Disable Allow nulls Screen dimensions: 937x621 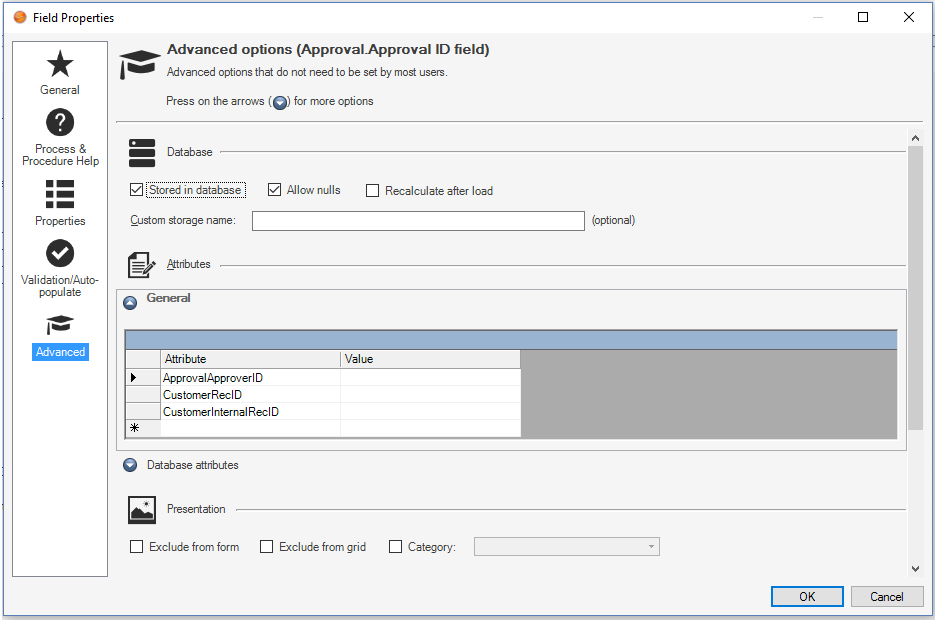click(x=274, y=189)
